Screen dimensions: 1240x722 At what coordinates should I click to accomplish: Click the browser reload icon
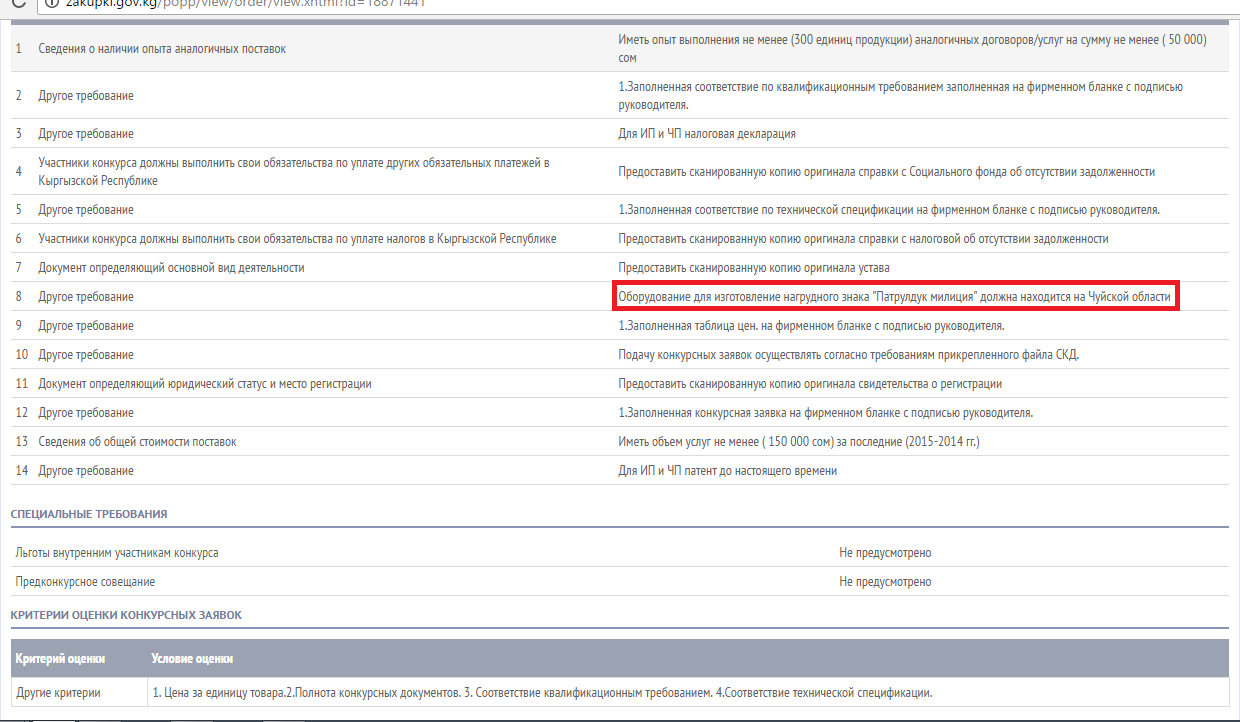coord(12,3)
